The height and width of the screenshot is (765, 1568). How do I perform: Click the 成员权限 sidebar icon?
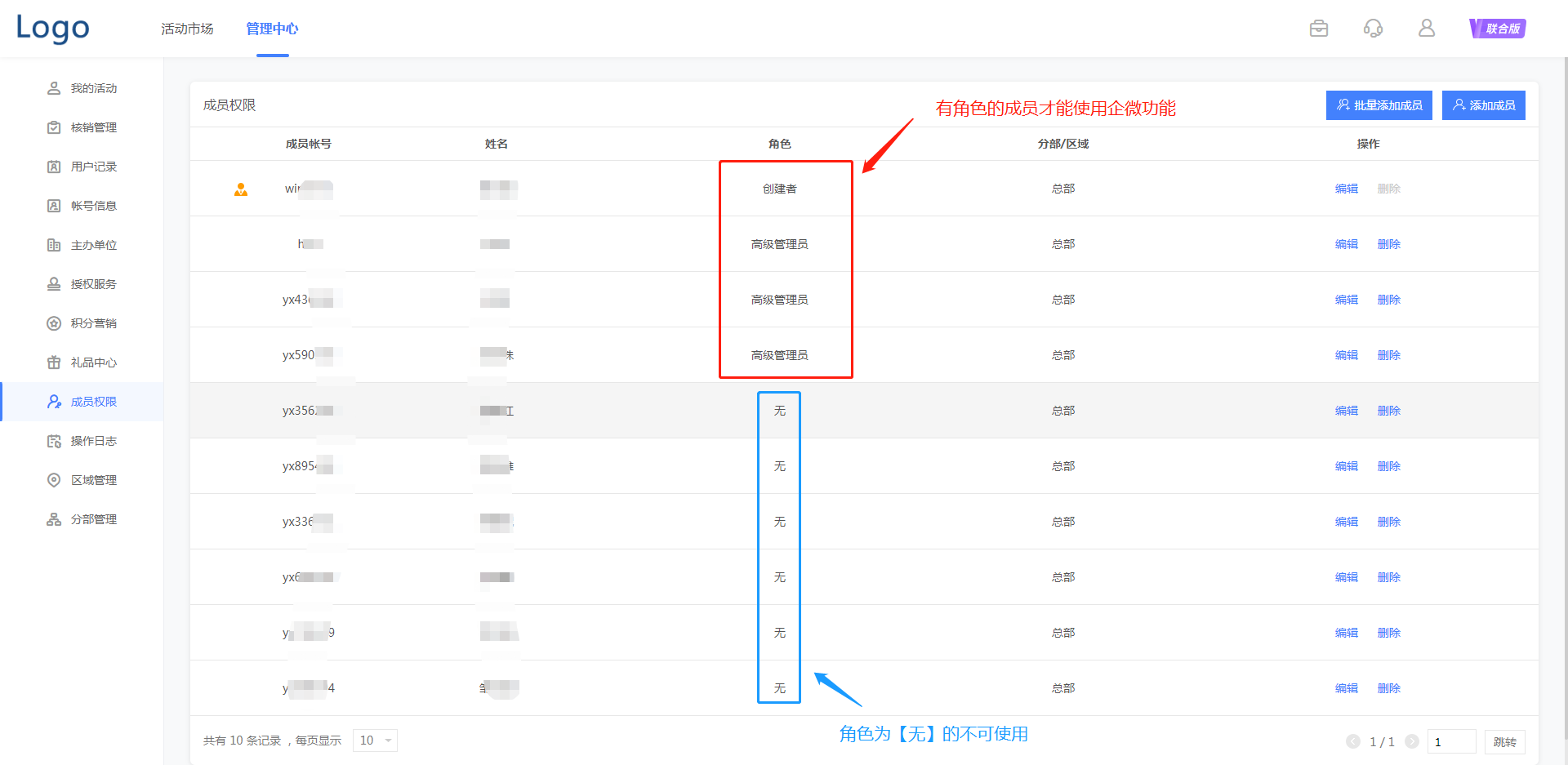click(x=54, y=402)
